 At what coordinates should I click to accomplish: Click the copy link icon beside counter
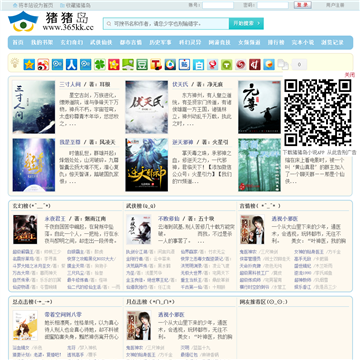click(283, 64)
